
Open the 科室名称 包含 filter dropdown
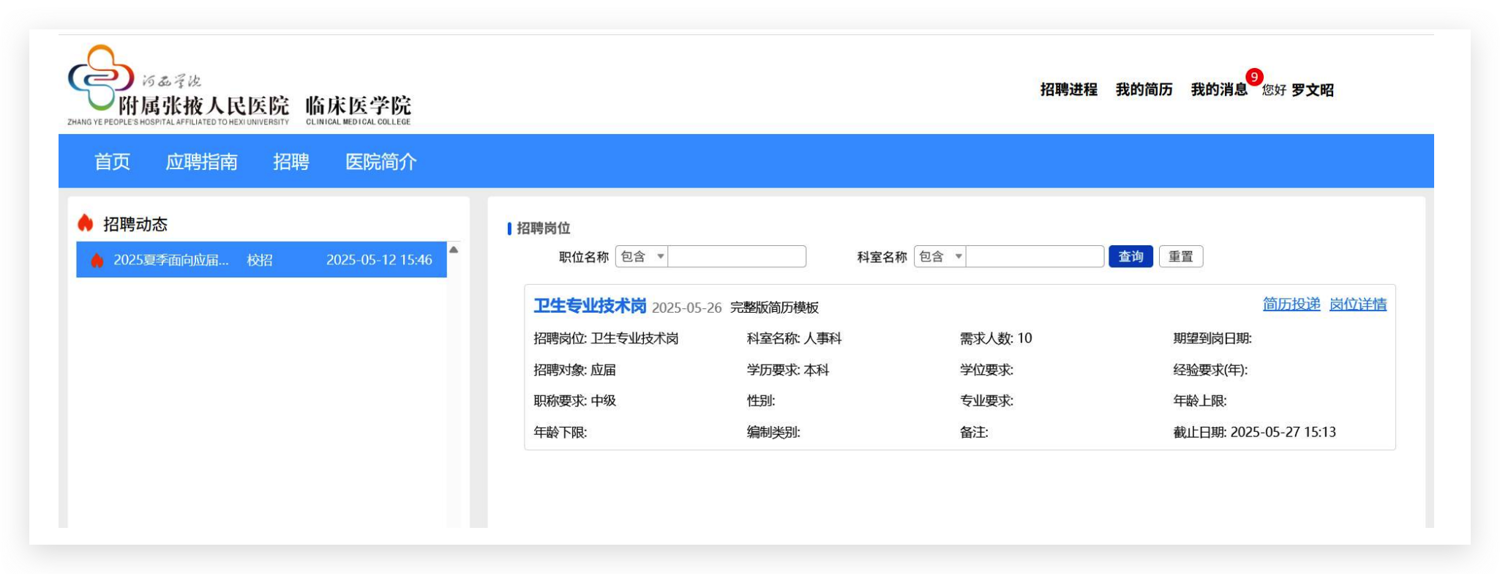click(x=939, y=257)
